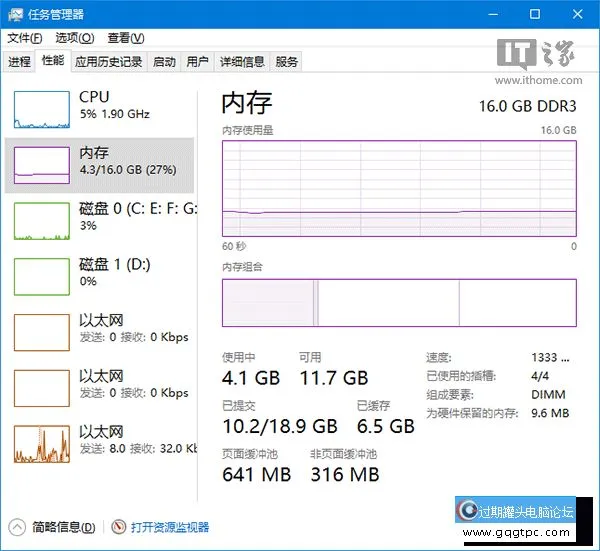Image resolution: width=600 pixels, height=551 pixels.
Task: Open the 选项(O) menu
Action: click(x=74, y=38)
